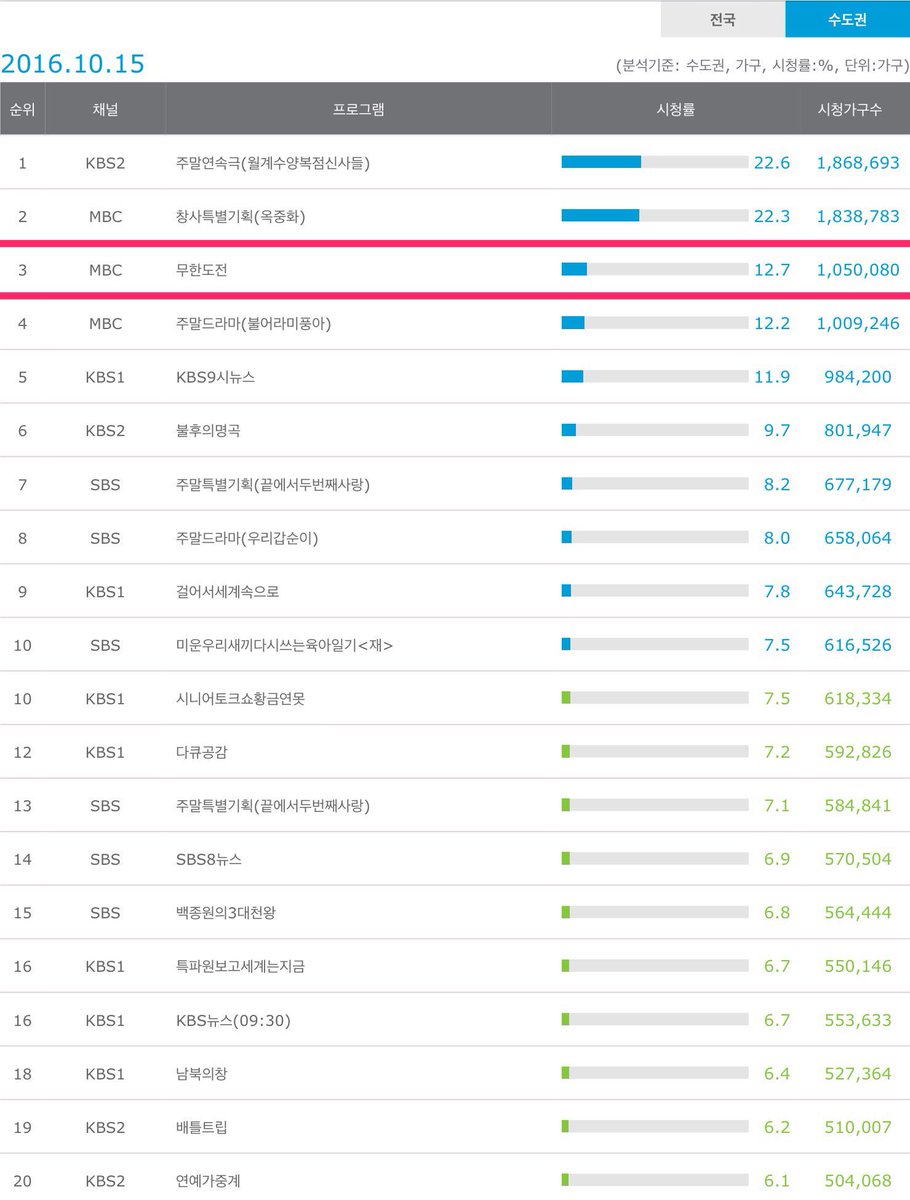Image resolution: width=910 pixels, height=1200 pixels.
Task: Select program 무한도전
Action: pyautogui.click(x=201, y=269)
